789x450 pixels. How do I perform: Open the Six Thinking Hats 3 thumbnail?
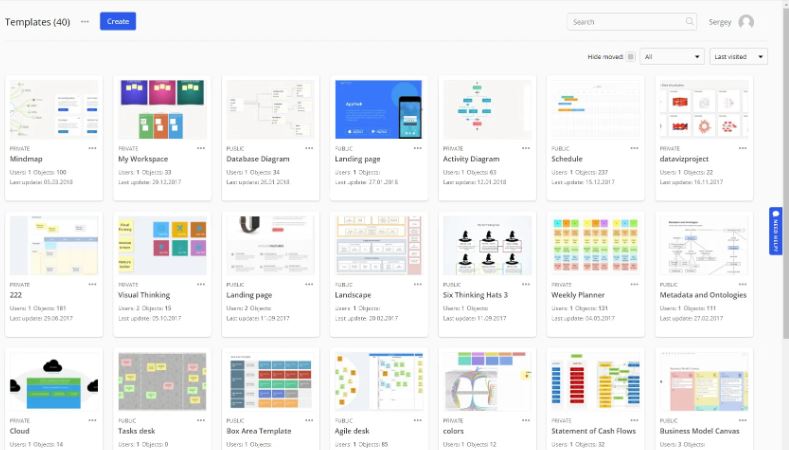pos(487,246)
